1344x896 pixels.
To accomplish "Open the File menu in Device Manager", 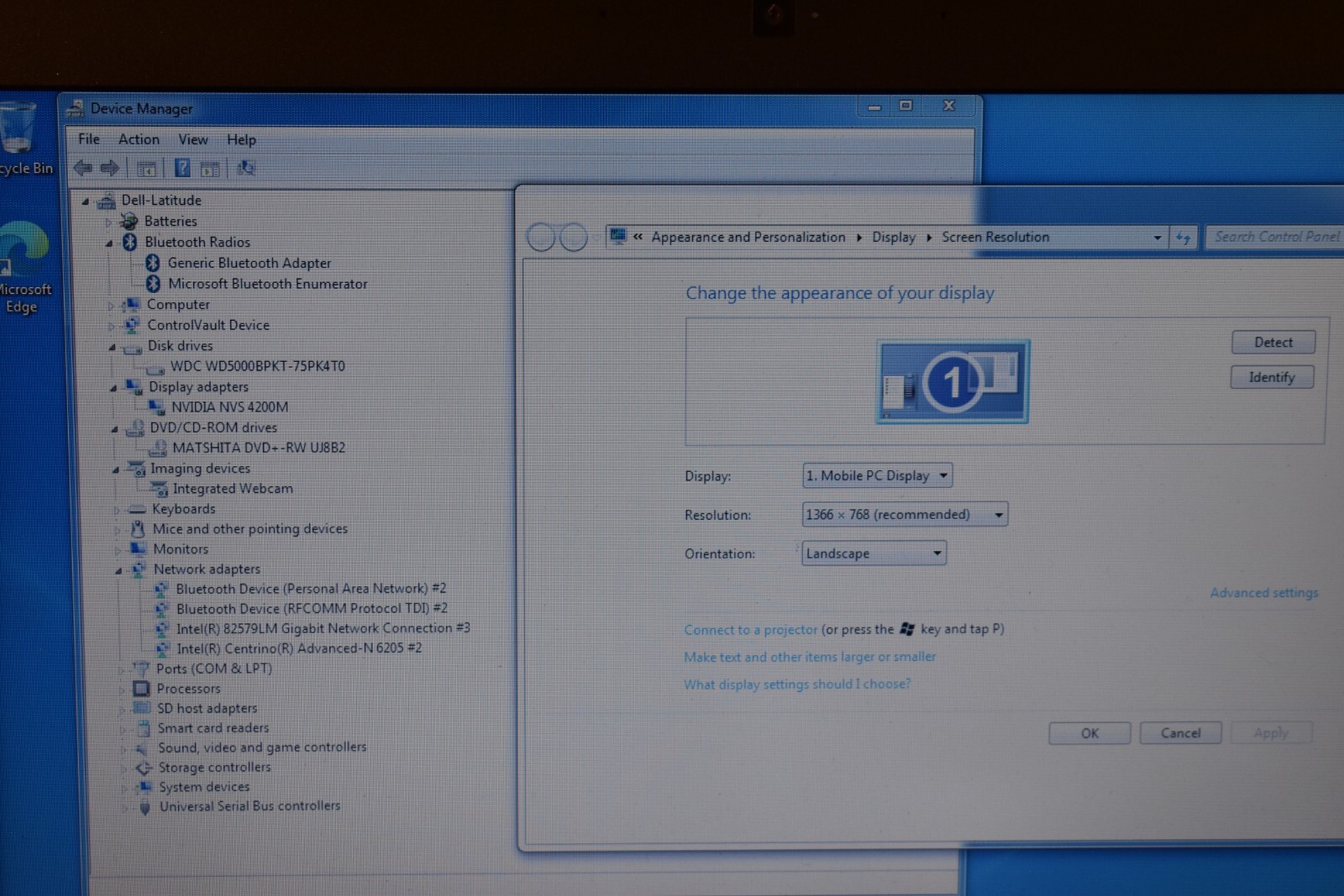I will point(89,139).
